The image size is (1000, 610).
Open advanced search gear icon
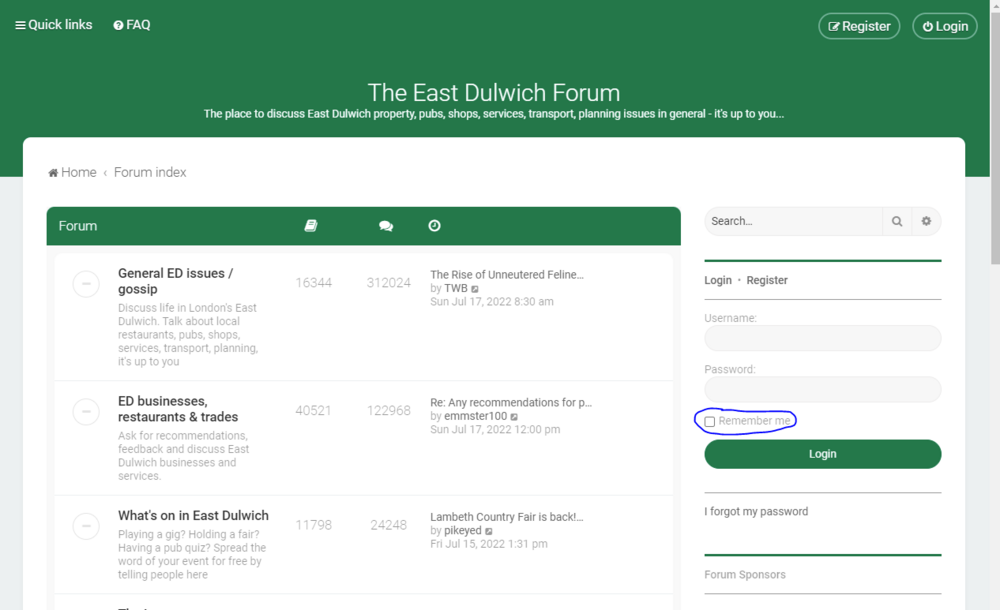(926, 221)
